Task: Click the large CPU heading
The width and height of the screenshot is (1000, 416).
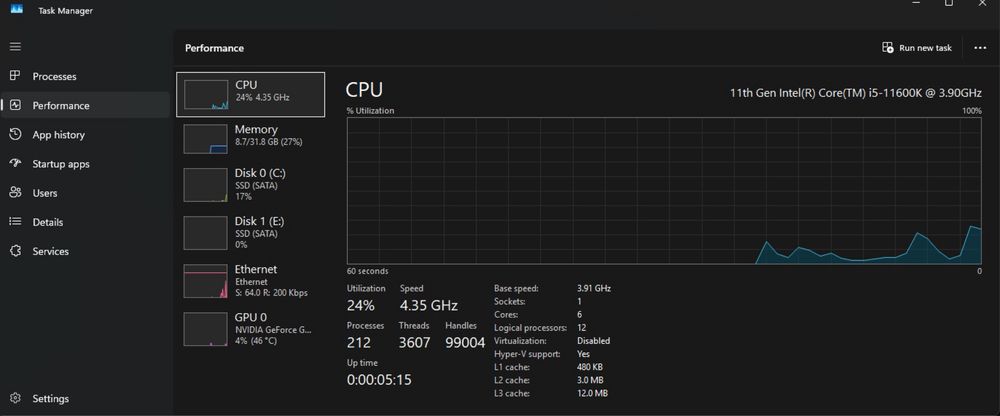Action: pos(364,89)
